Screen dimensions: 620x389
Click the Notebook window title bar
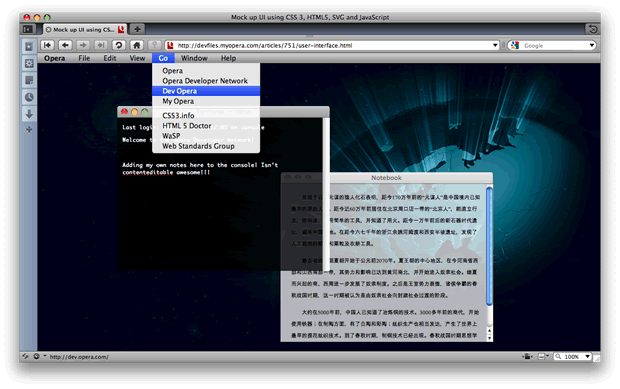387,178
